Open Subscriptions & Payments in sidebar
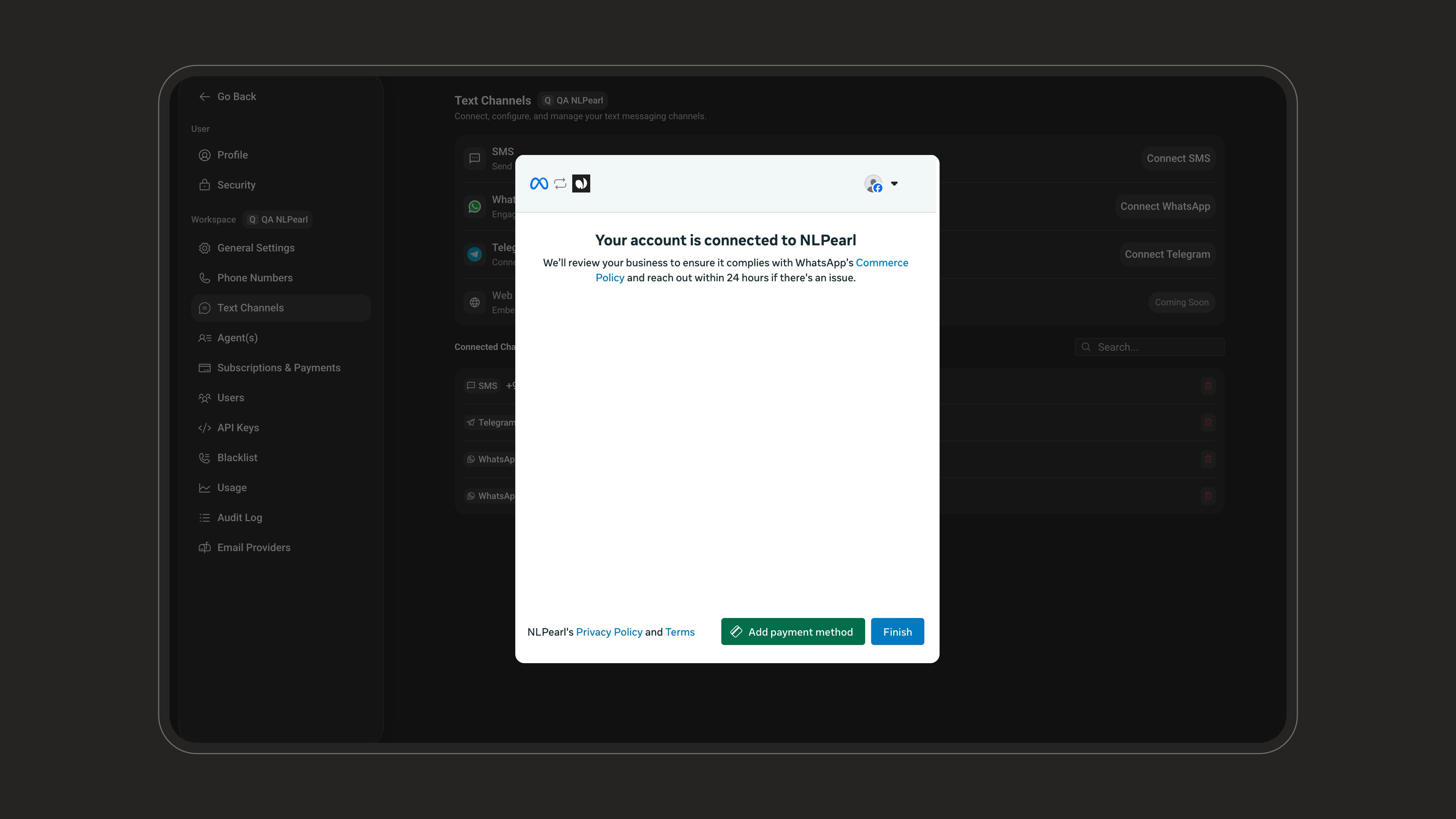Screen dimensions: 1456x819 pyautogui.click(x=280, y=367)
